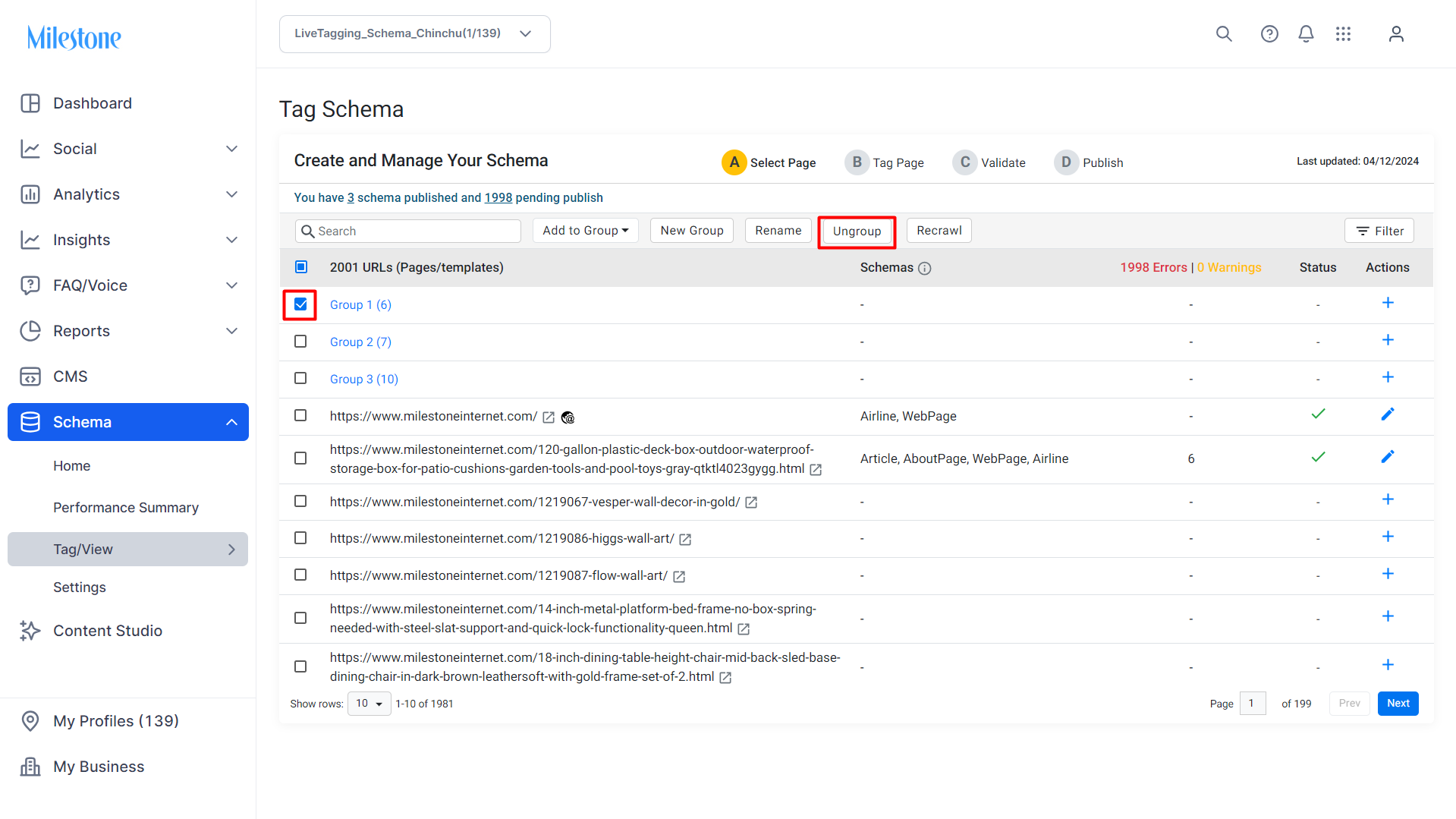The height and width of the screenshot is (819, 1456).
Task: Open flow-wall-art external link icon
Action: point(679,577)
